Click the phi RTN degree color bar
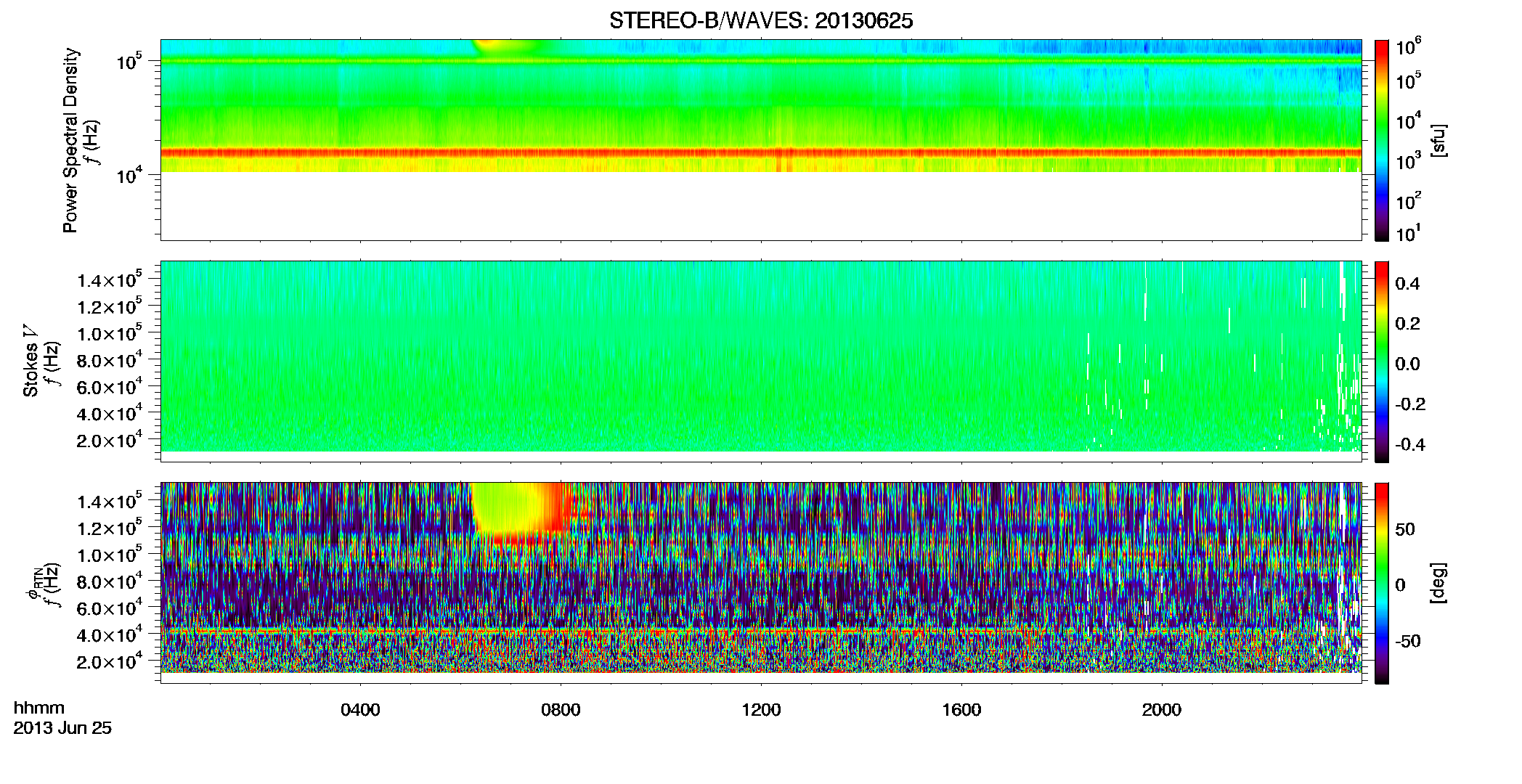The width and height of the screenshot is (1522, 784). (1382, 583)
